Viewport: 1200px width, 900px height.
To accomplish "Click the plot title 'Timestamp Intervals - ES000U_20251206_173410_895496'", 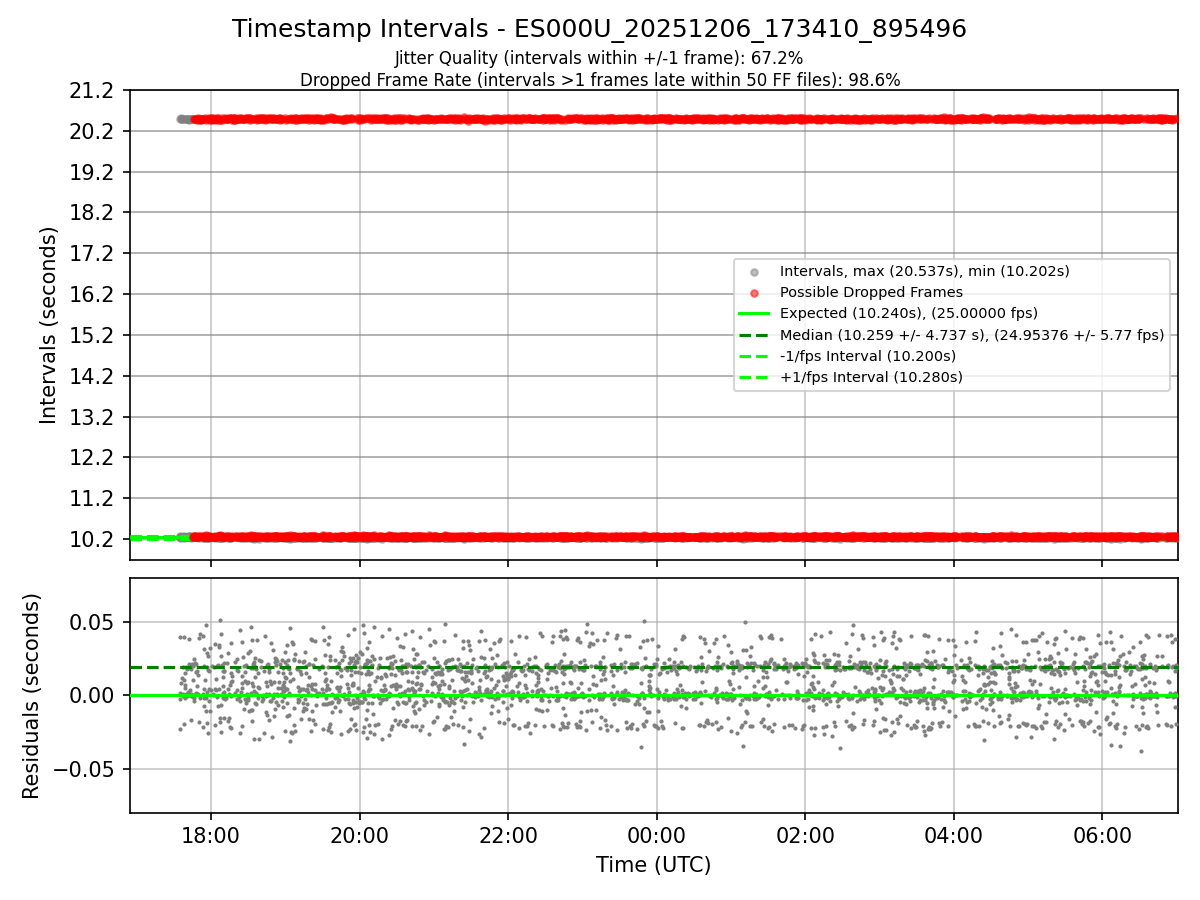I will tap(599, 29).
